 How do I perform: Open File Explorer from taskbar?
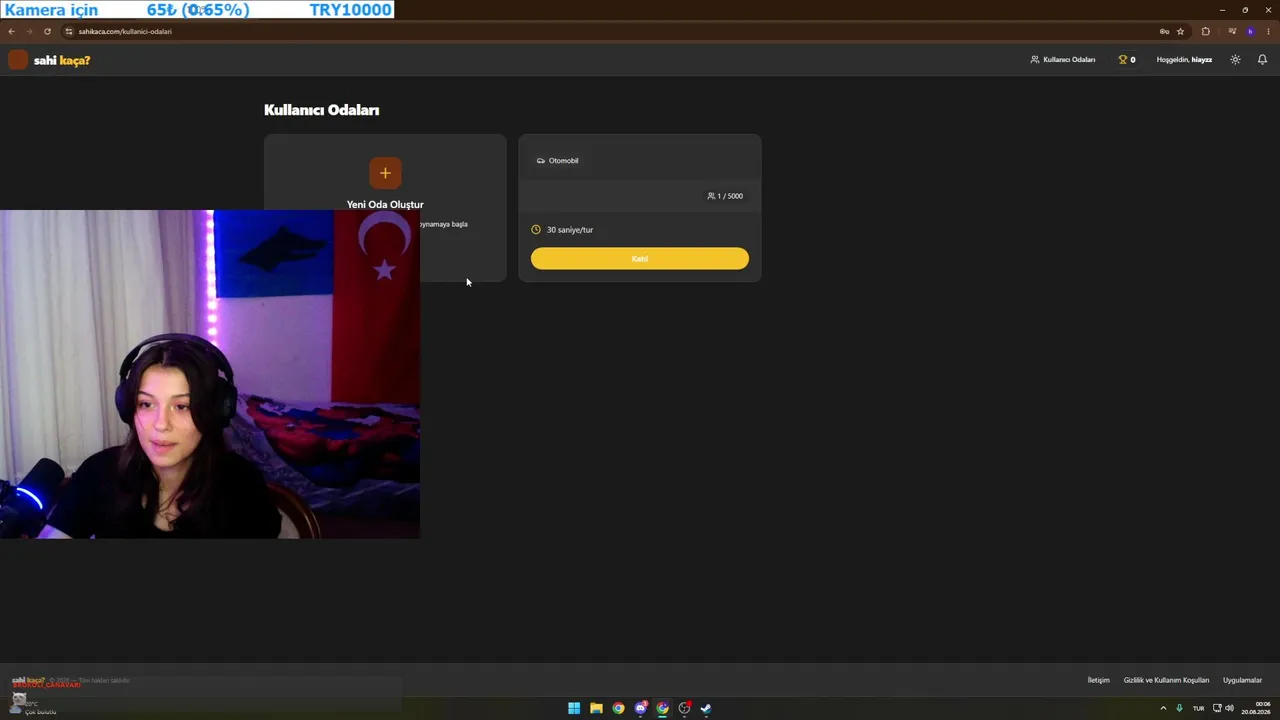point(596,708)
